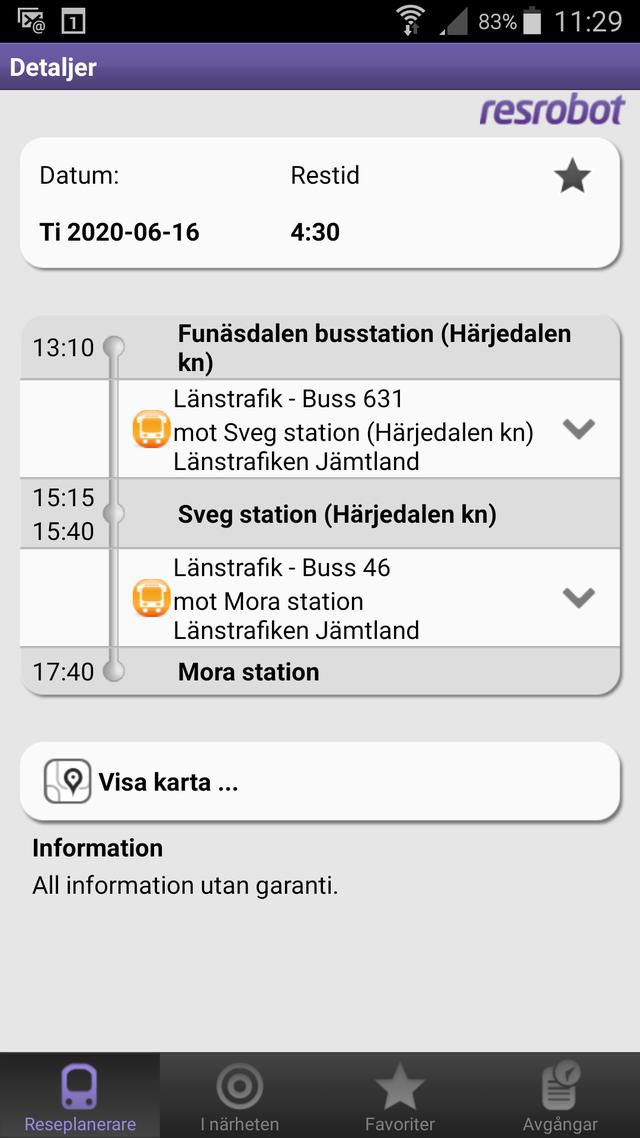The image size is (640, 1138).
Task: Tap the battery status icon
Action: pyautogui.click(x=533, y=20)
